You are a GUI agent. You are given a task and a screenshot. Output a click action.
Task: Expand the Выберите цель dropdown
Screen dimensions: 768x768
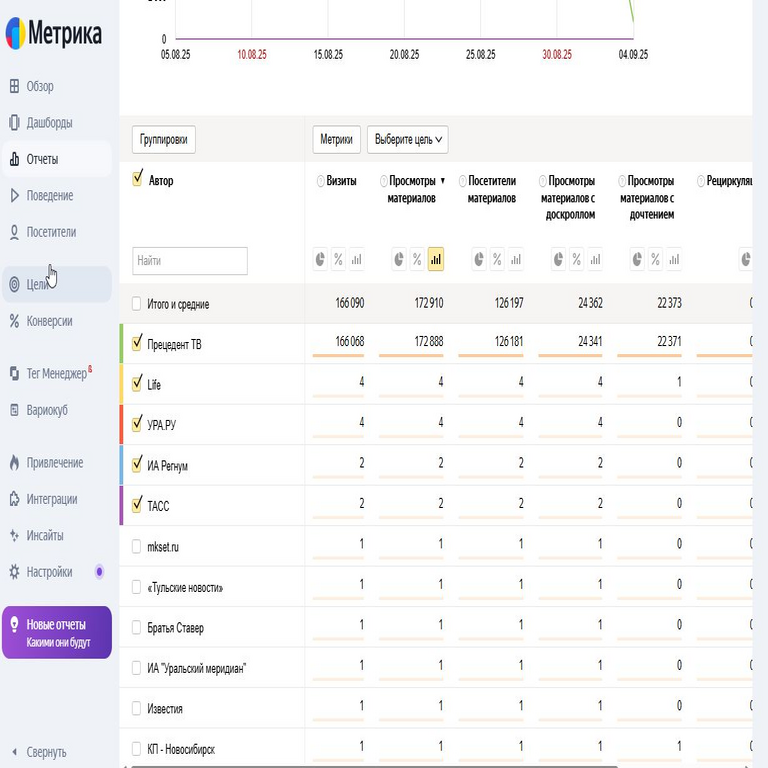click(408, 140)
